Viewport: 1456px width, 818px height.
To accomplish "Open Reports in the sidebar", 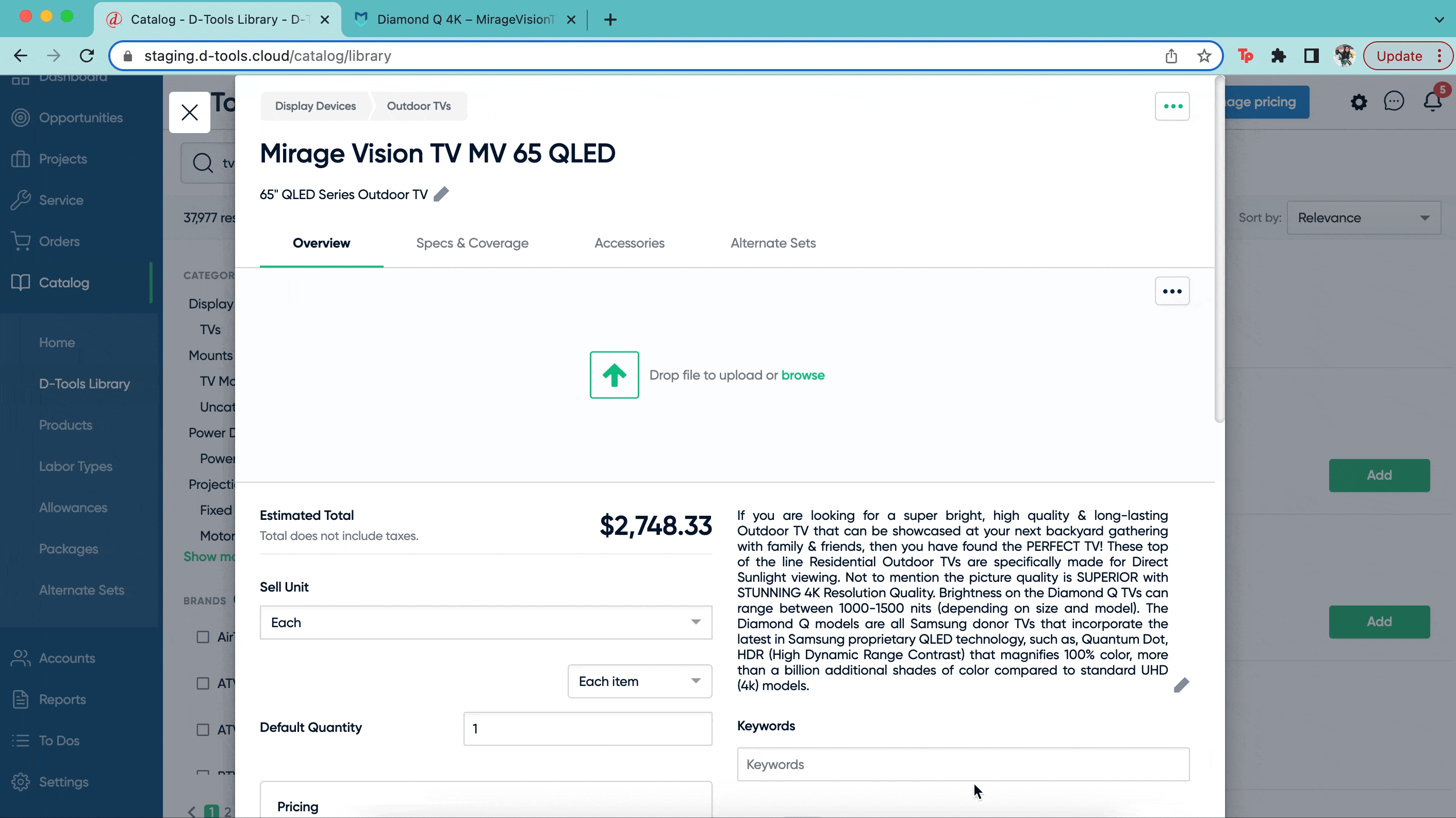I will [x=62, y=699].
